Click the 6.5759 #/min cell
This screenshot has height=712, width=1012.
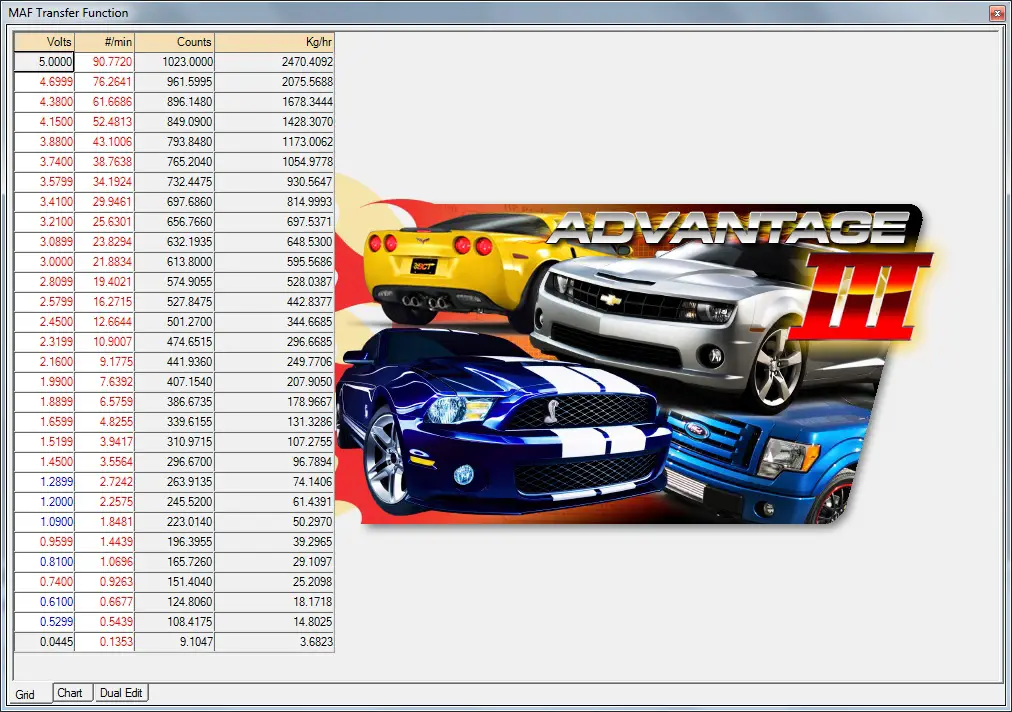pyautogui.click(x=105, y=402)
